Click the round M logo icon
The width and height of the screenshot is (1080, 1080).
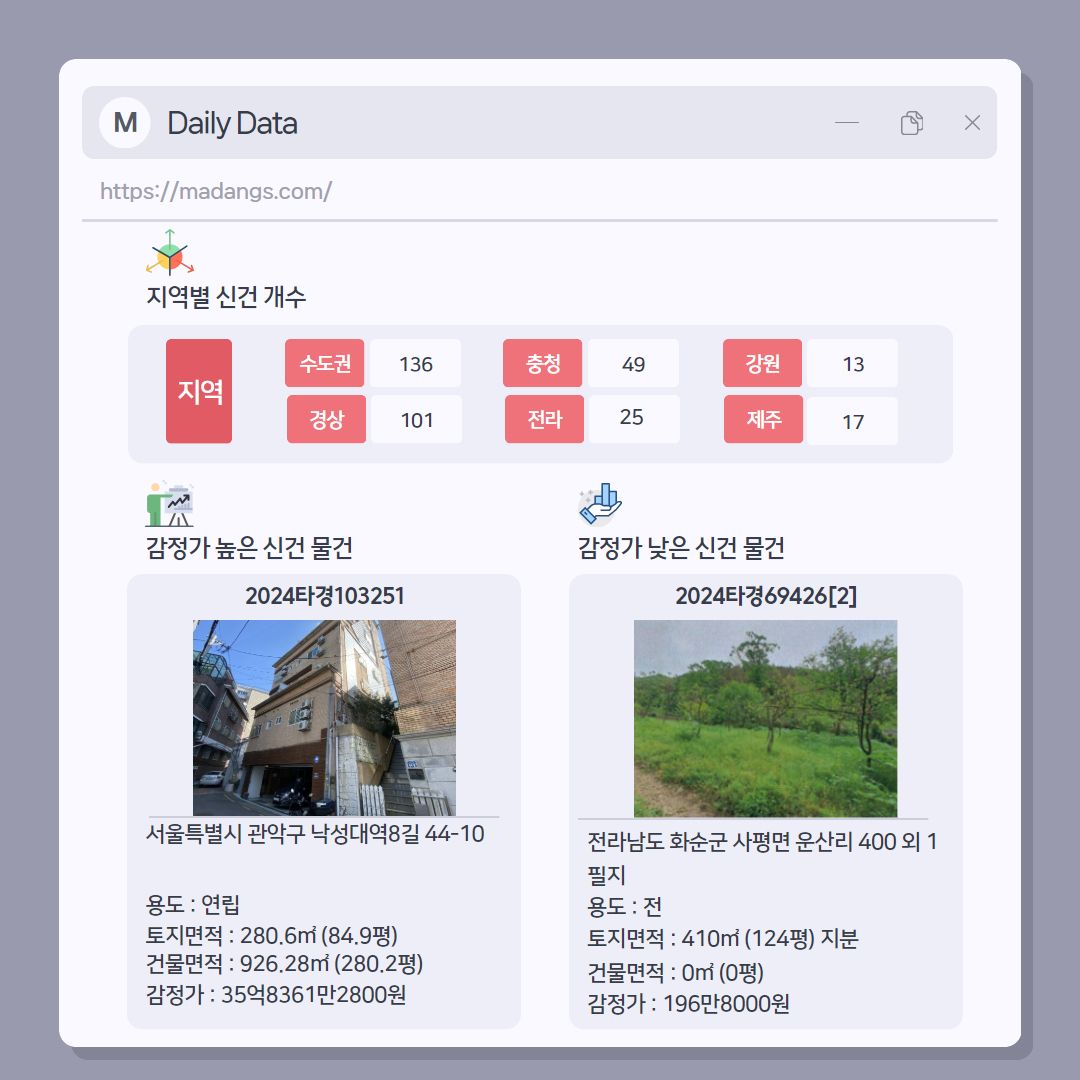(x=125, y=123)
